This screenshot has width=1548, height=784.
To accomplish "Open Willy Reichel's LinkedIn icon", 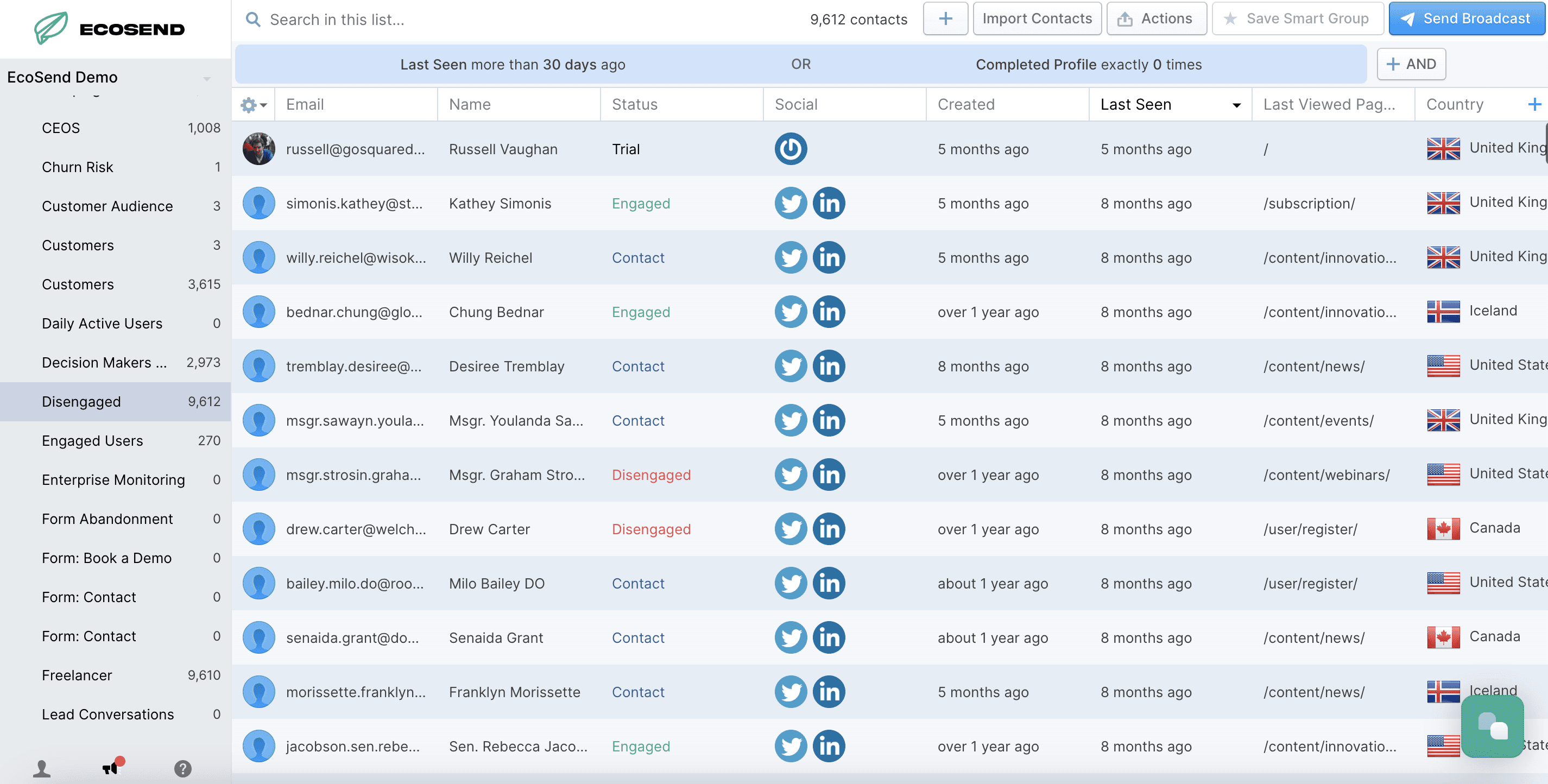I will [829, 258].
